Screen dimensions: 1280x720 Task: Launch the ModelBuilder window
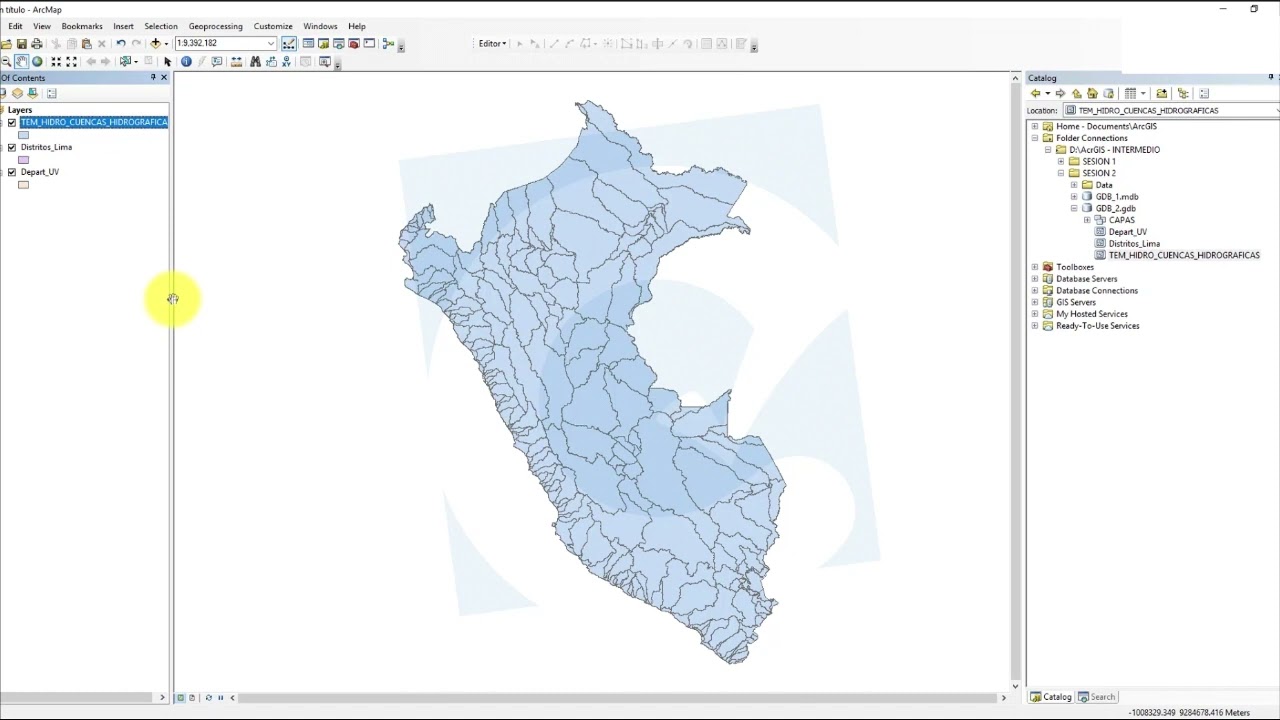coord(388,44)
